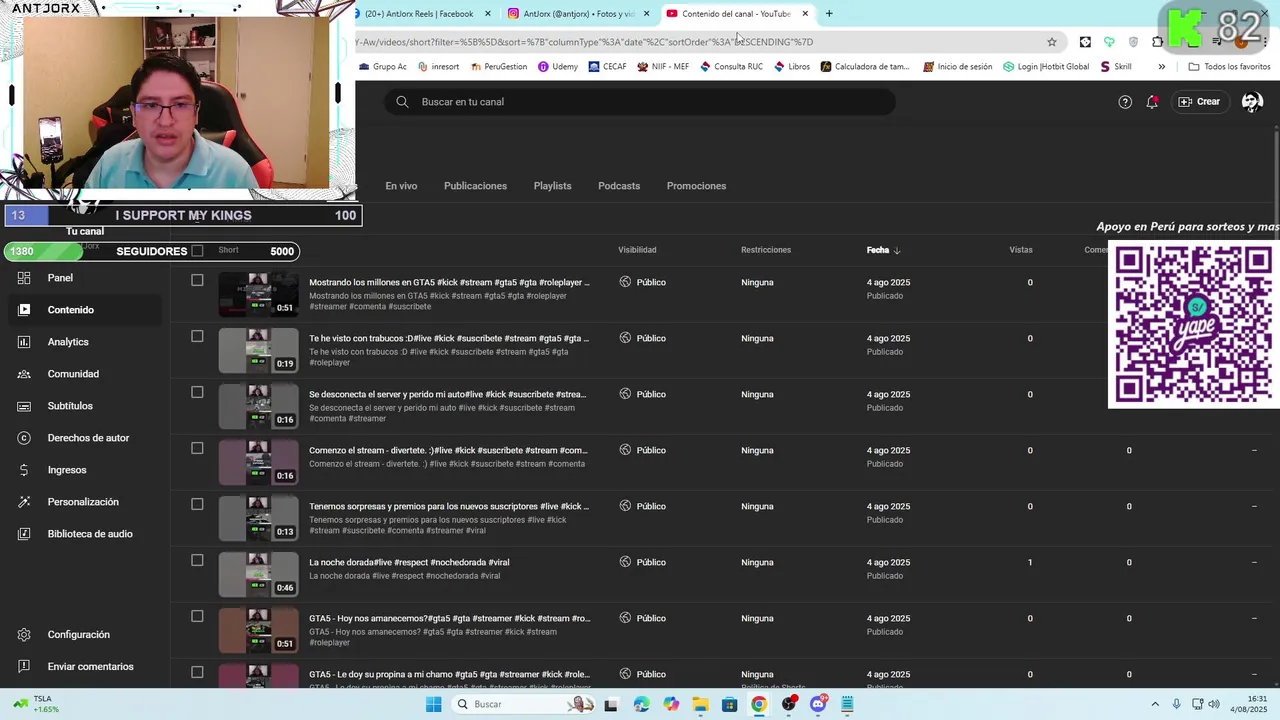Open thumbnail of 'La noche dorada' short

[x=258, y=574]
